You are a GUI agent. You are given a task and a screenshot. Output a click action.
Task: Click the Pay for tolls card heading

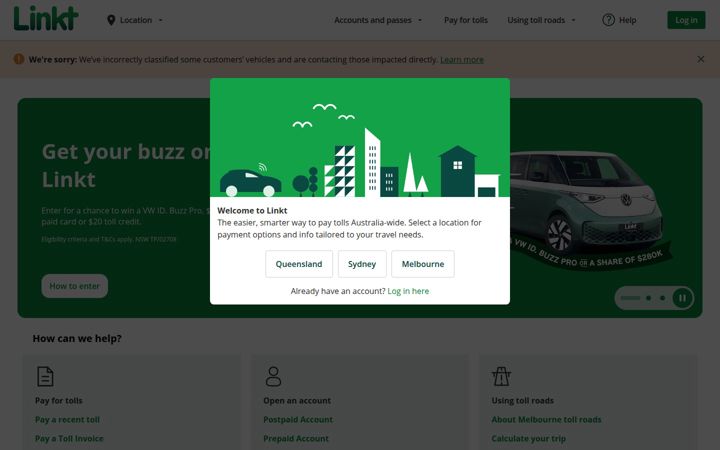(58, 400)
